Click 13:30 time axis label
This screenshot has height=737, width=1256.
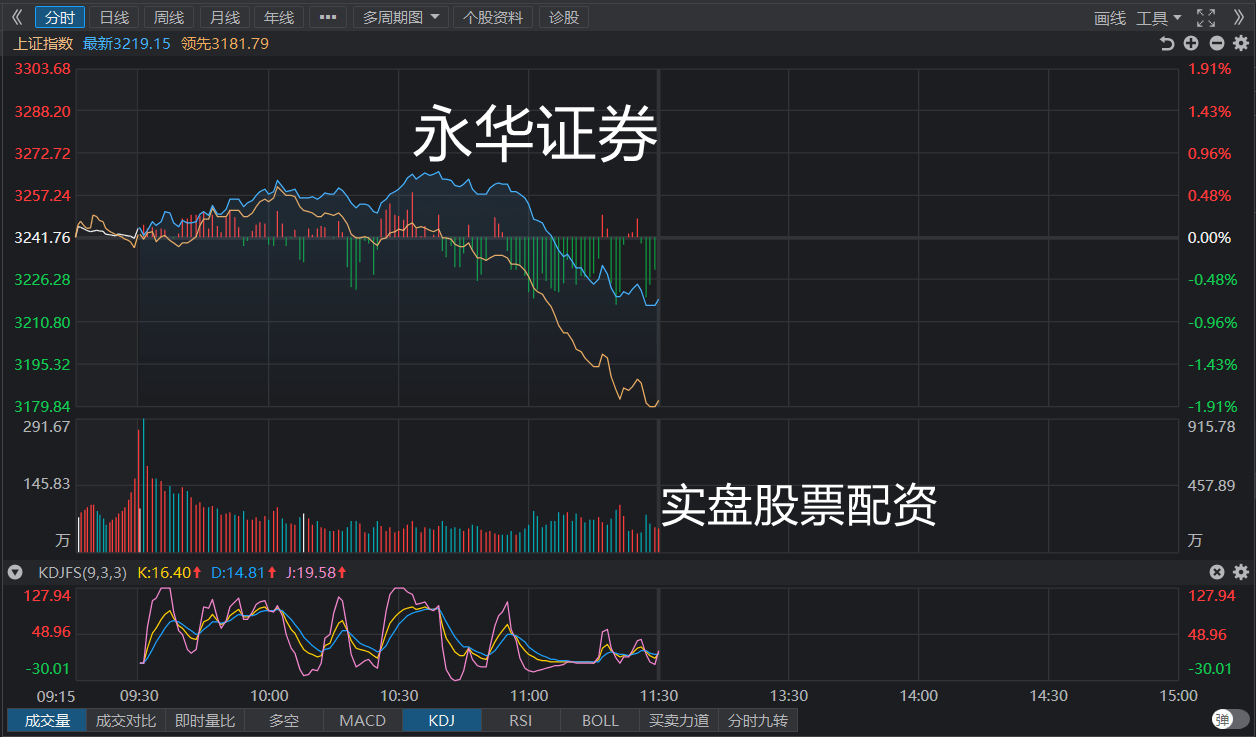[789, 696]
